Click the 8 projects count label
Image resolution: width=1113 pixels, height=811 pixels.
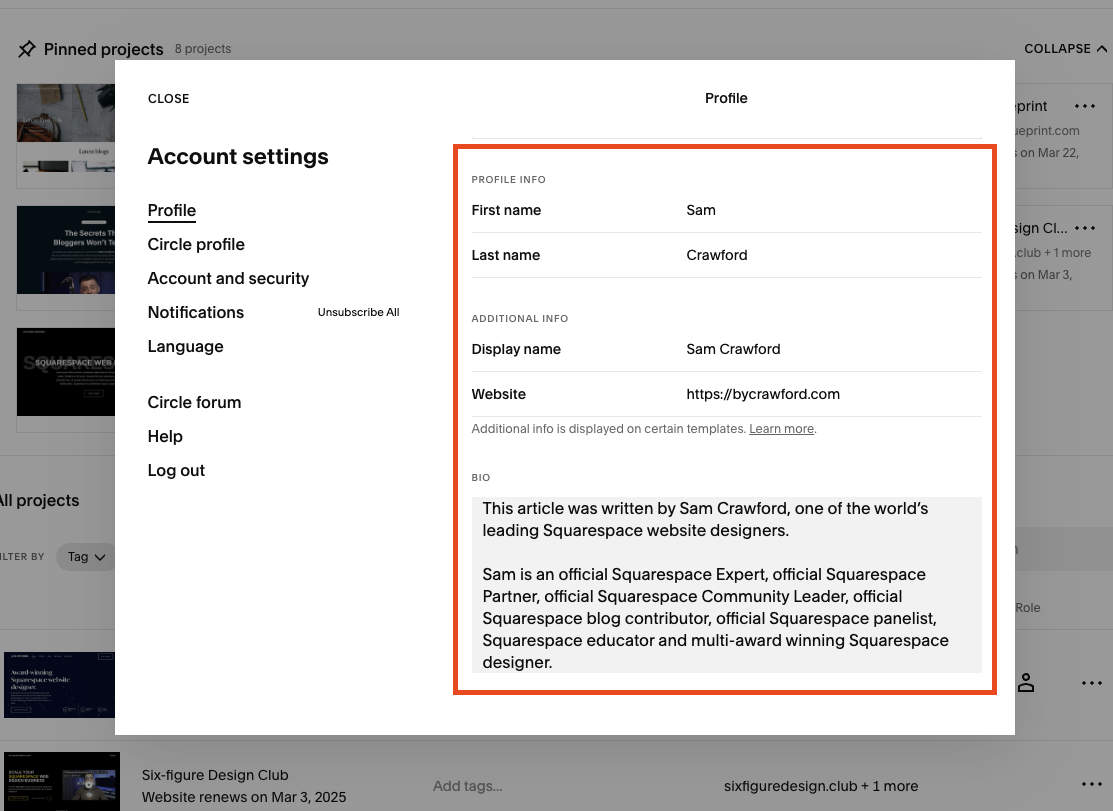click(x=203, y=49)
